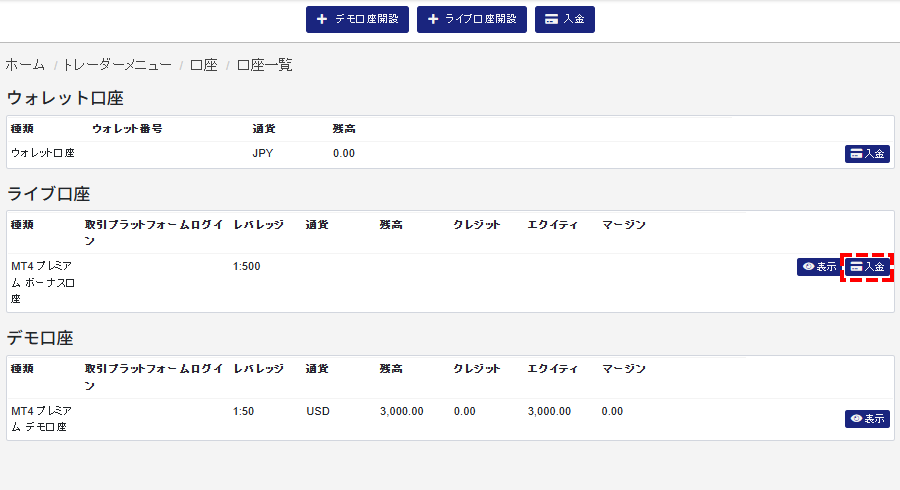
Task: Click the demo table マージン column header
Action: (623, 369)
